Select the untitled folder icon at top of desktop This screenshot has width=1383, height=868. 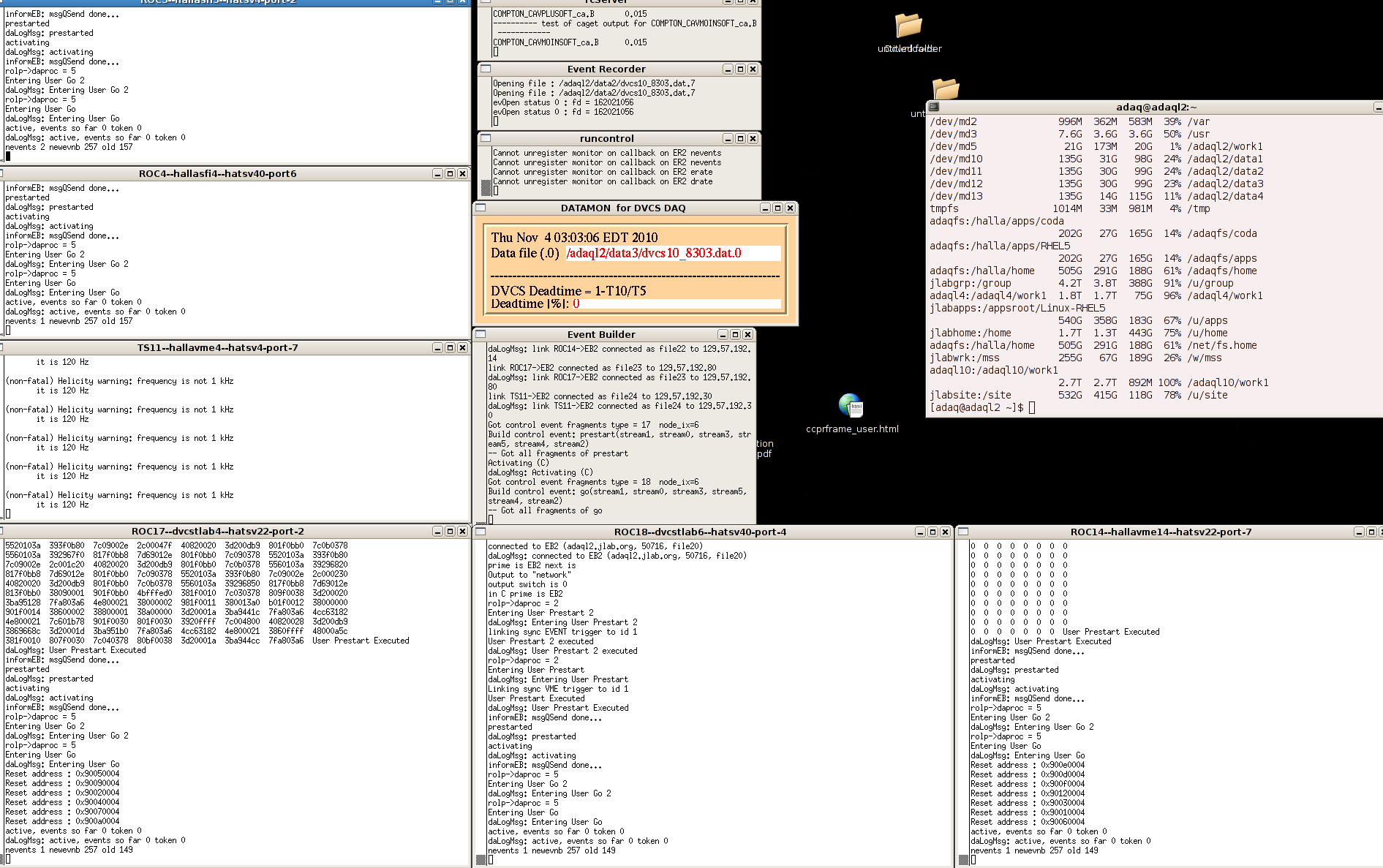tap(908, 26)
